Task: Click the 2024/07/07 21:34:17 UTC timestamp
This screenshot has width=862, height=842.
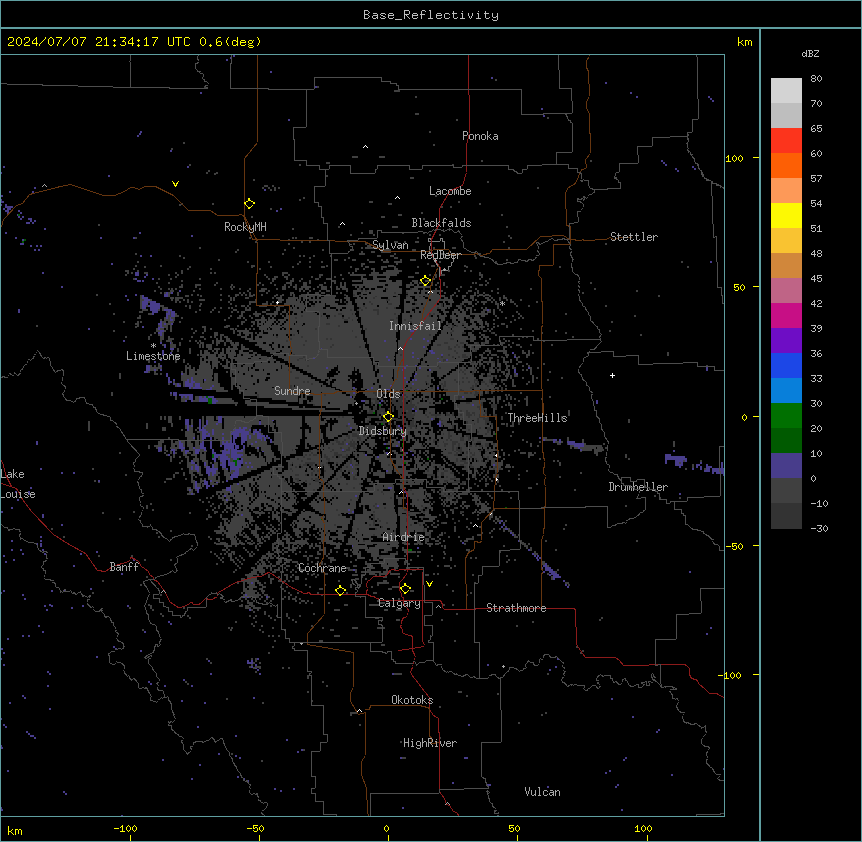Action: coord(134,42)
